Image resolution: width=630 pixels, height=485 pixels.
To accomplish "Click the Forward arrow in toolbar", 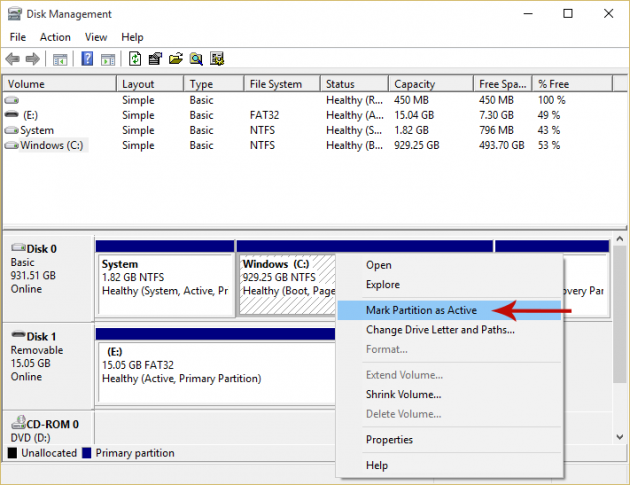I will pyautogui.click(x=33, y=59).
